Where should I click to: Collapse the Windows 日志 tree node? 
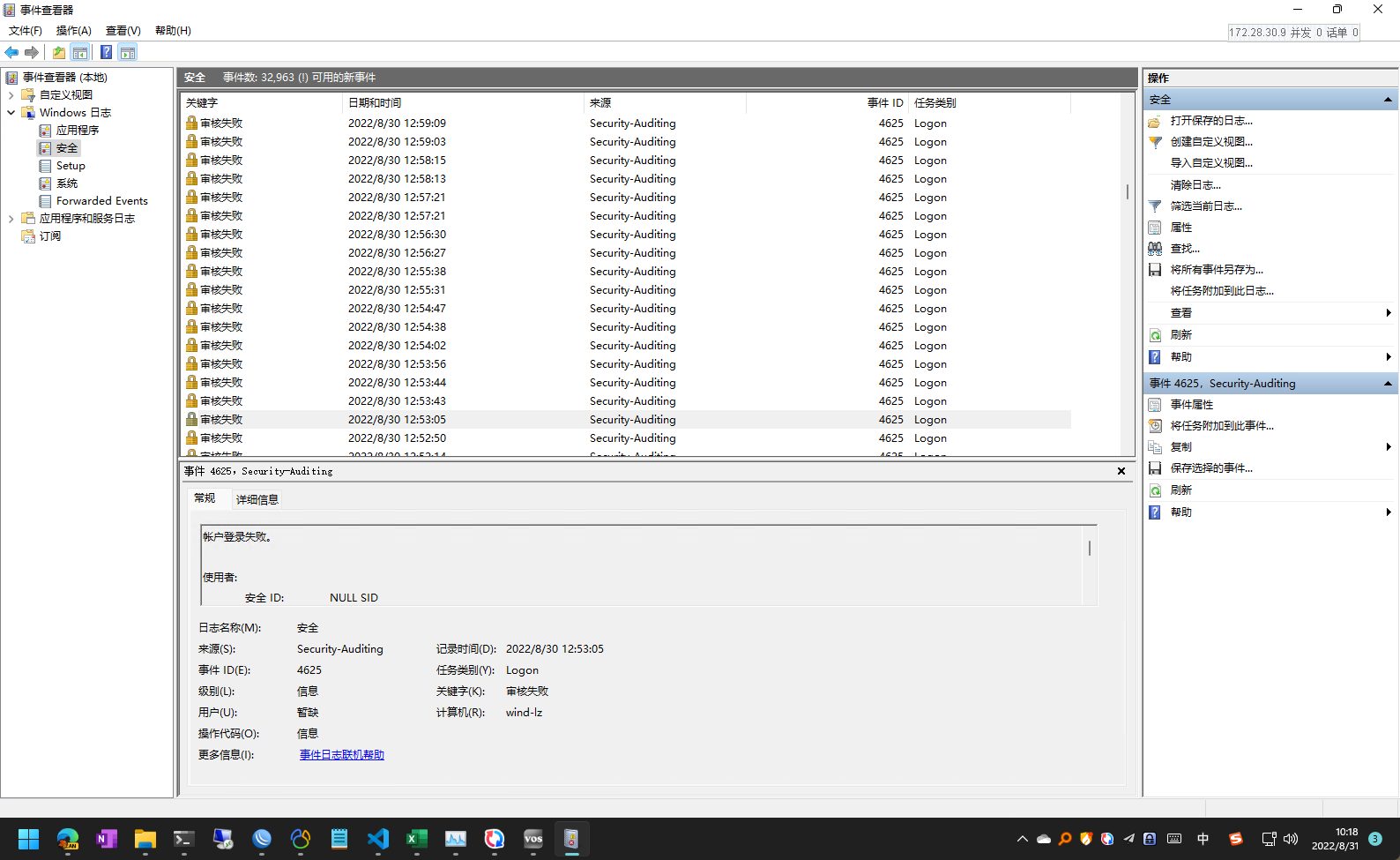click(x=11, y=113)
